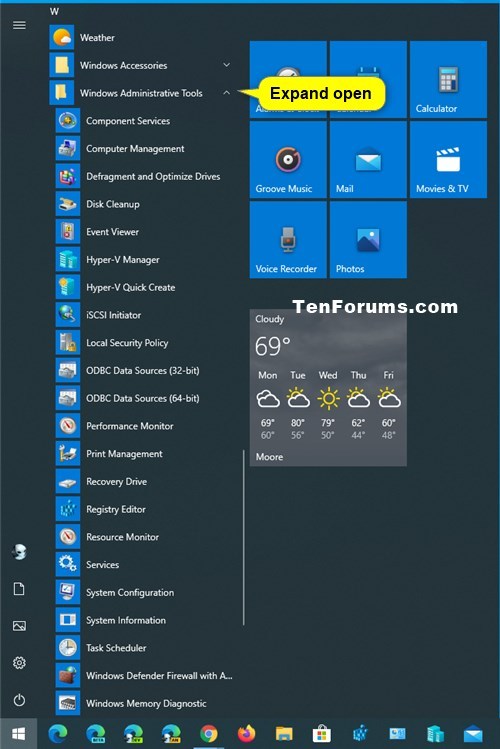This screenshot has width=500, height=749.
Task: Open the Mail tile in Start
Action: tap(368, 160)
